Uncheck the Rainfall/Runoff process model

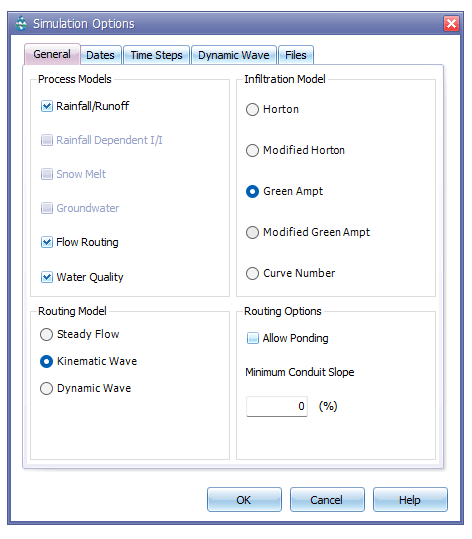pos(47,106)
